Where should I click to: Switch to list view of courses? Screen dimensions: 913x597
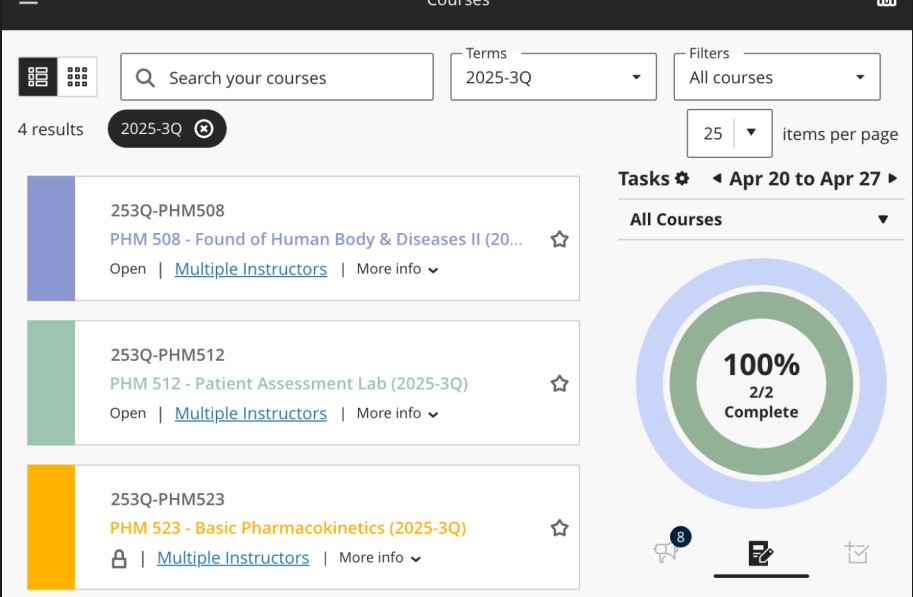(38, 77)
